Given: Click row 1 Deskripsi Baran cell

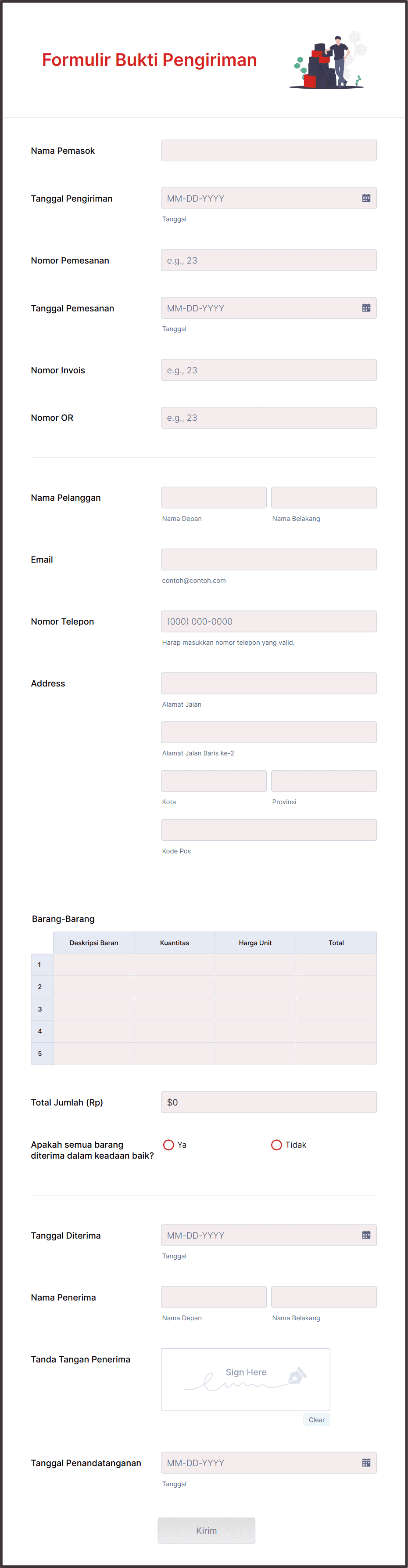Looking at the screenshot, I should click(x=93, y=965).
